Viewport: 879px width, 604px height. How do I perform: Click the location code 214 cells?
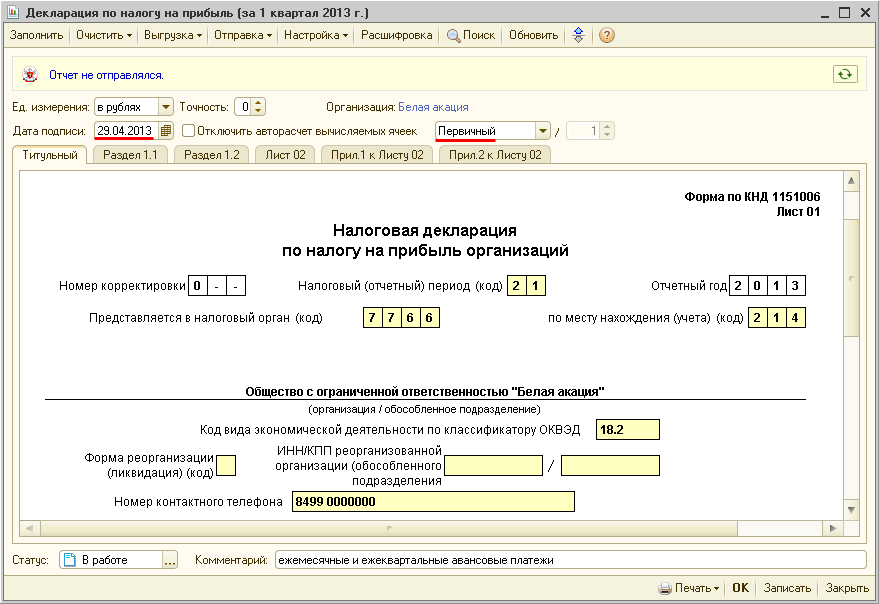pos(776,317)
